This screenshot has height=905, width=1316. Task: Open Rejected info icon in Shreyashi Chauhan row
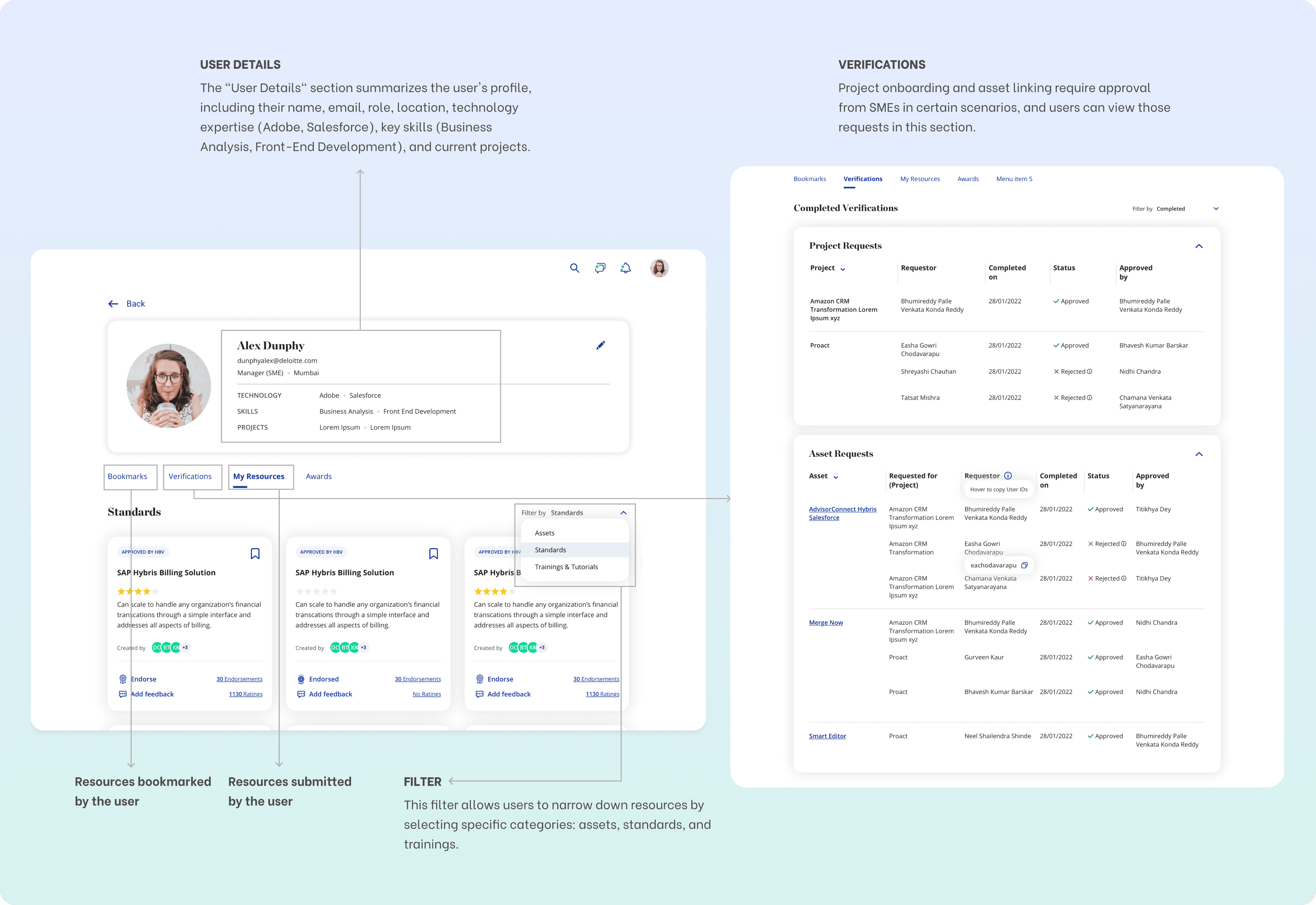[x=1089, y=371]
